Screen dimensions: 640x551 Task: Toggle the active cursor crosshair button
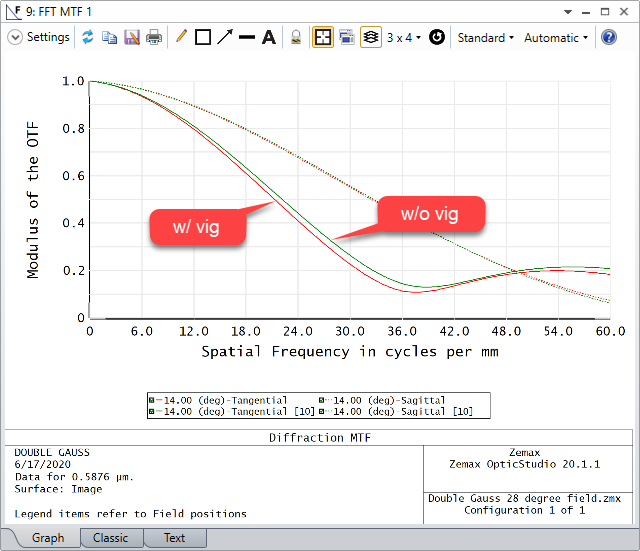coord(323,38)
